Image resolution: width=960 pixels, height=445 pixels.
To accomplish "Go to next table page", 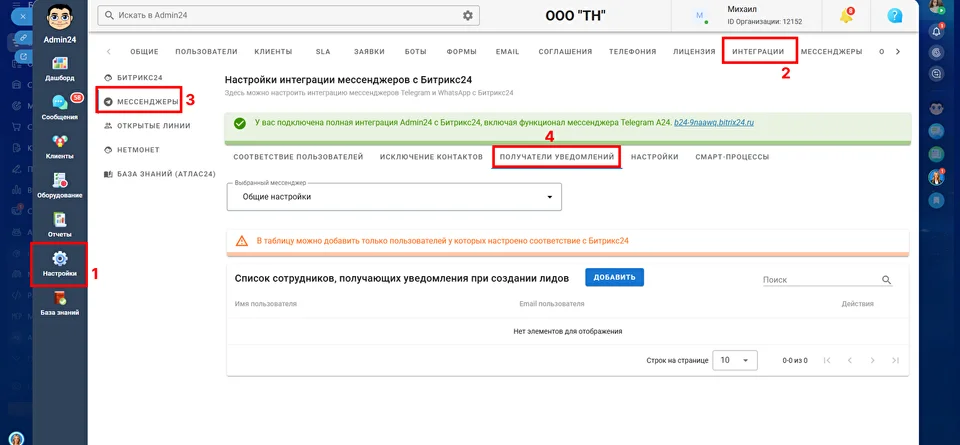I will 872,361.
